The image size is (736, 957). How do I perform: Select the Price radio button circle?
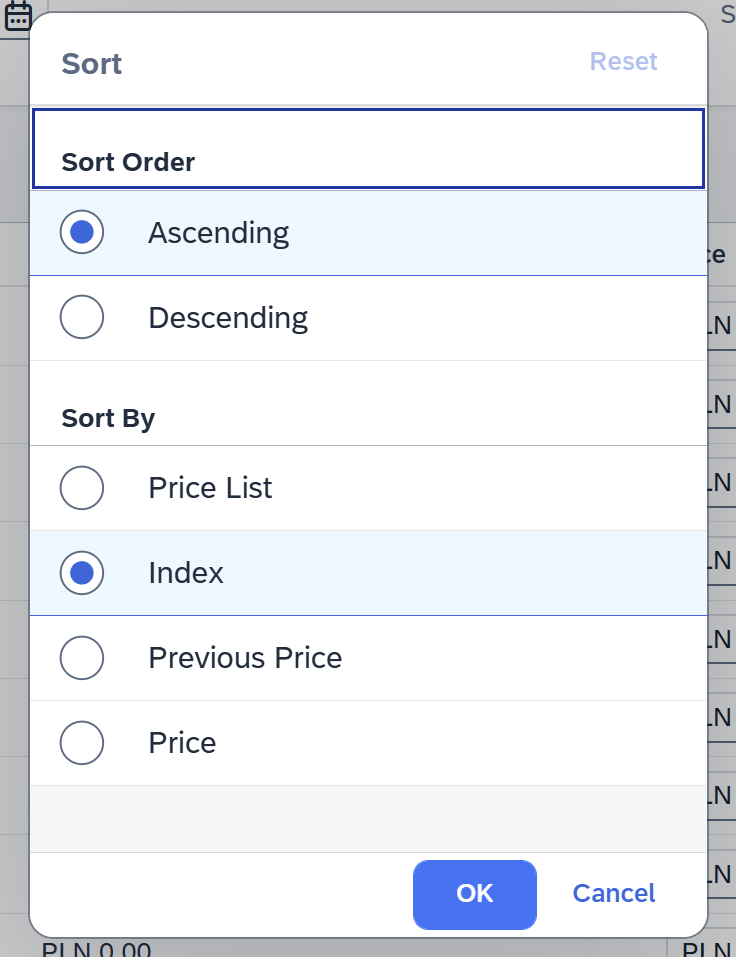(x=82, y=743)
